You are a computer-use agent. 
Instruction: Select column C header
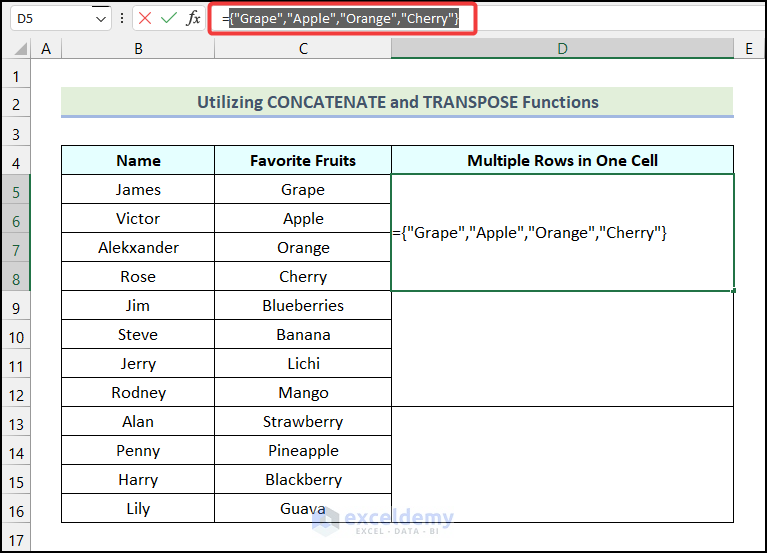coord(303,49)
